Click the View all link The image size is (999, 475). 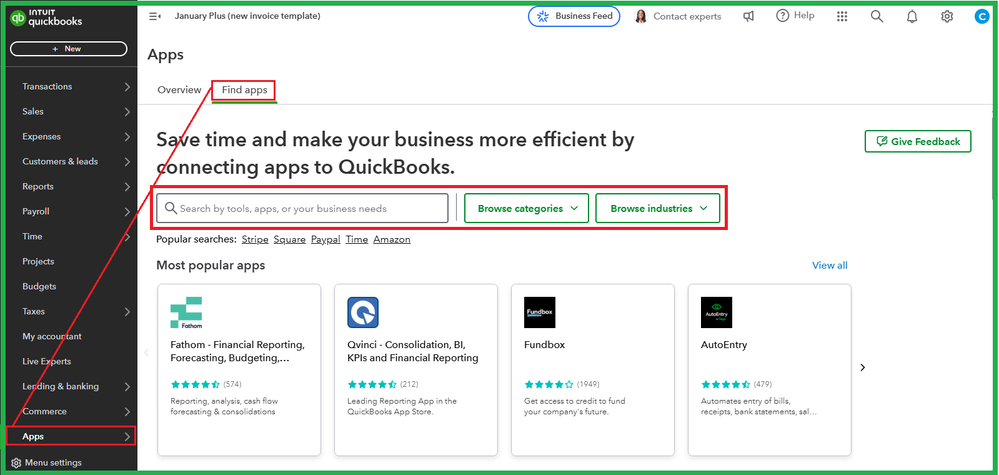pos(830,266)
